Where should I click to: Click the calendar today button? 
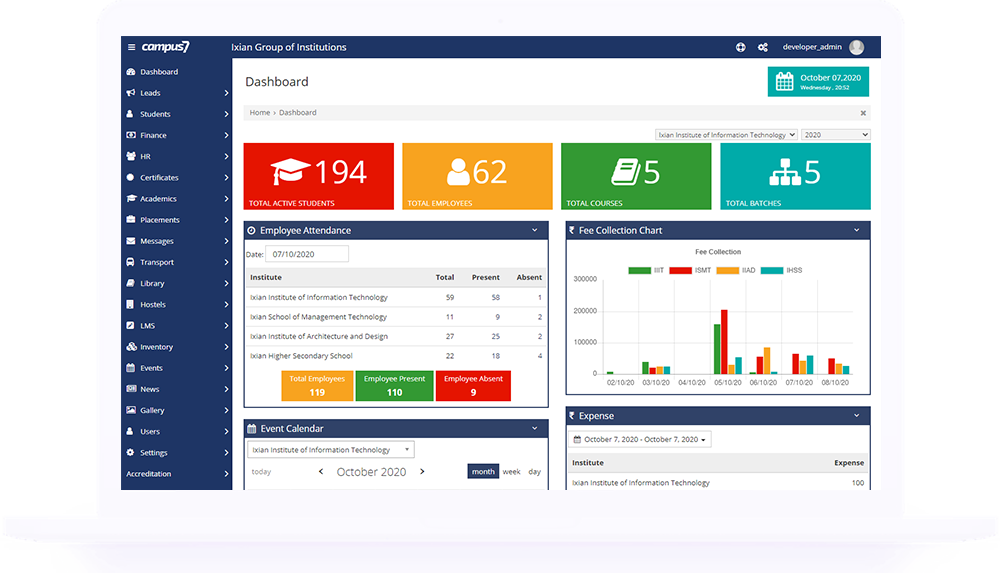pyautogui.click(x=261, y=472)
